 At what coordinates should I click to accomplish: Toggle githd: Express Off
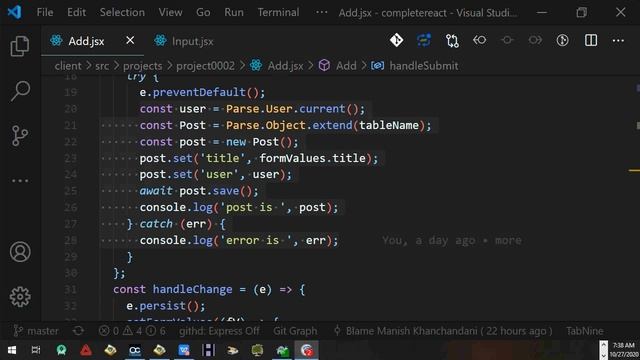tap(219, 331)
